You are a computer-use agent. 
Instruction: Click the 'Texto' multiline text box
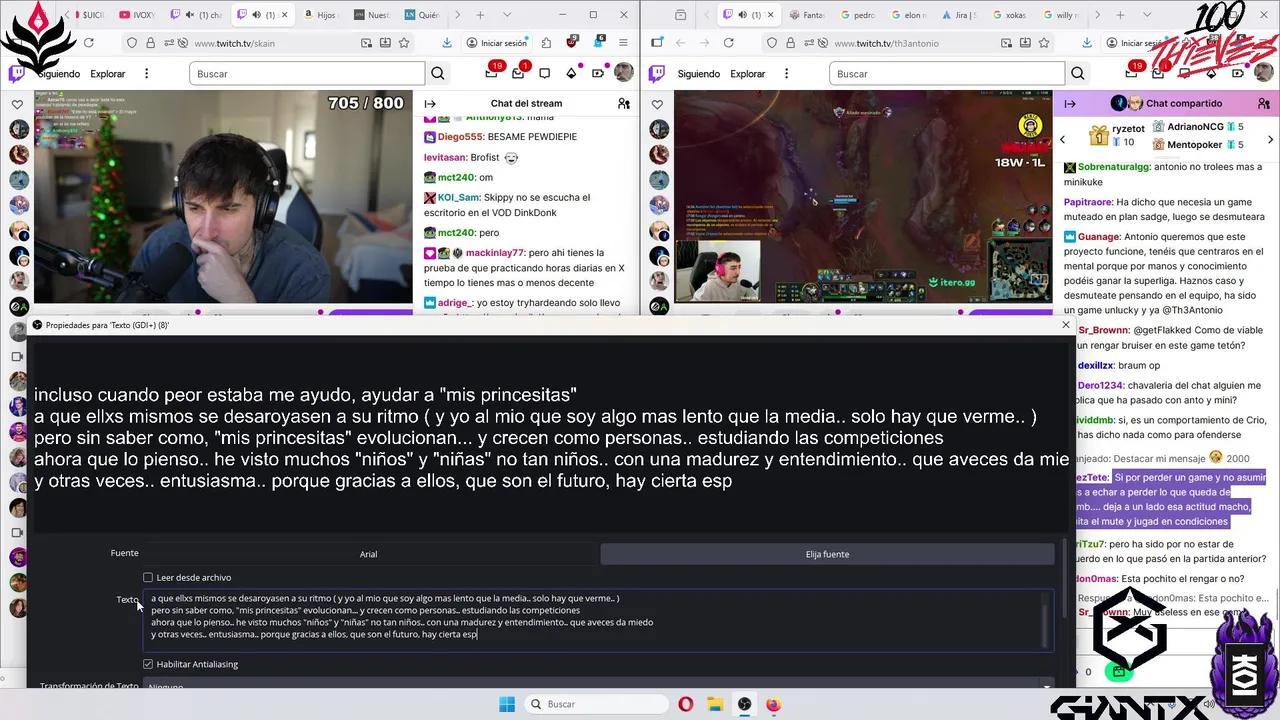598,620
